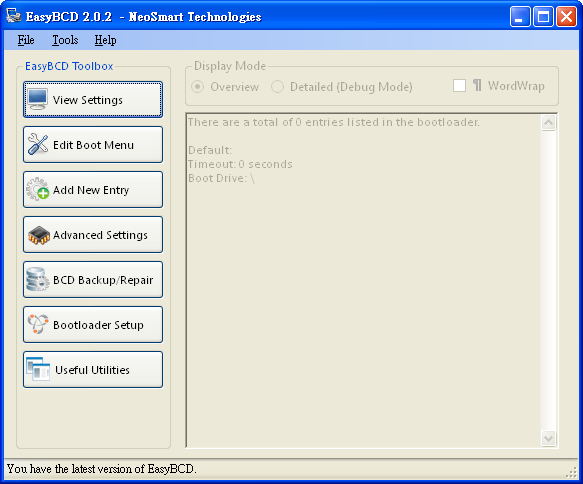Click the database icon on BCD Backup/Repair
Screen dimensions: 583x484
pos(38,280)
